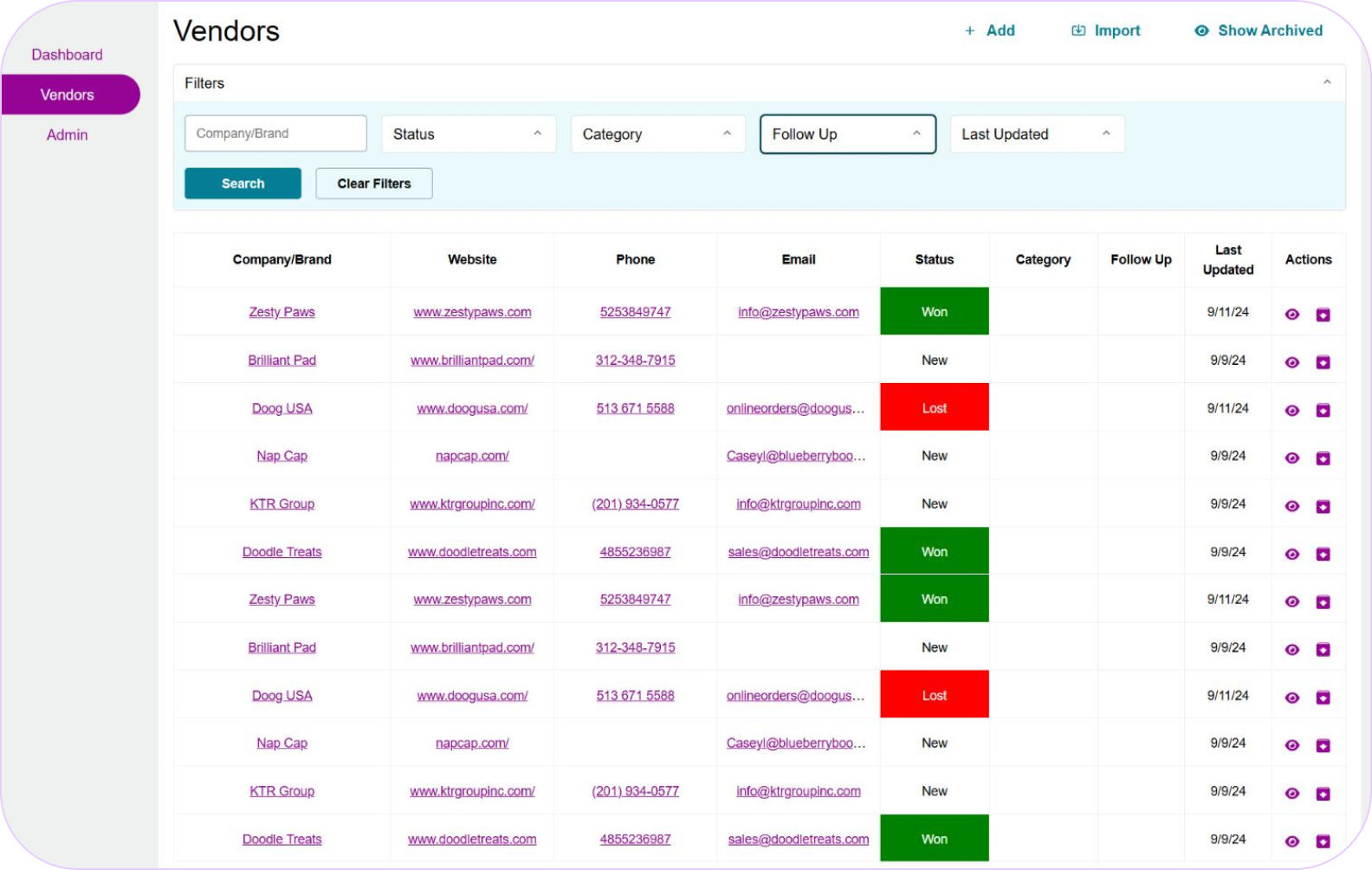The image size is (1372, 870).
Task: View first Brilliant Pad row via eye icon
Action: click(1291, 362)
